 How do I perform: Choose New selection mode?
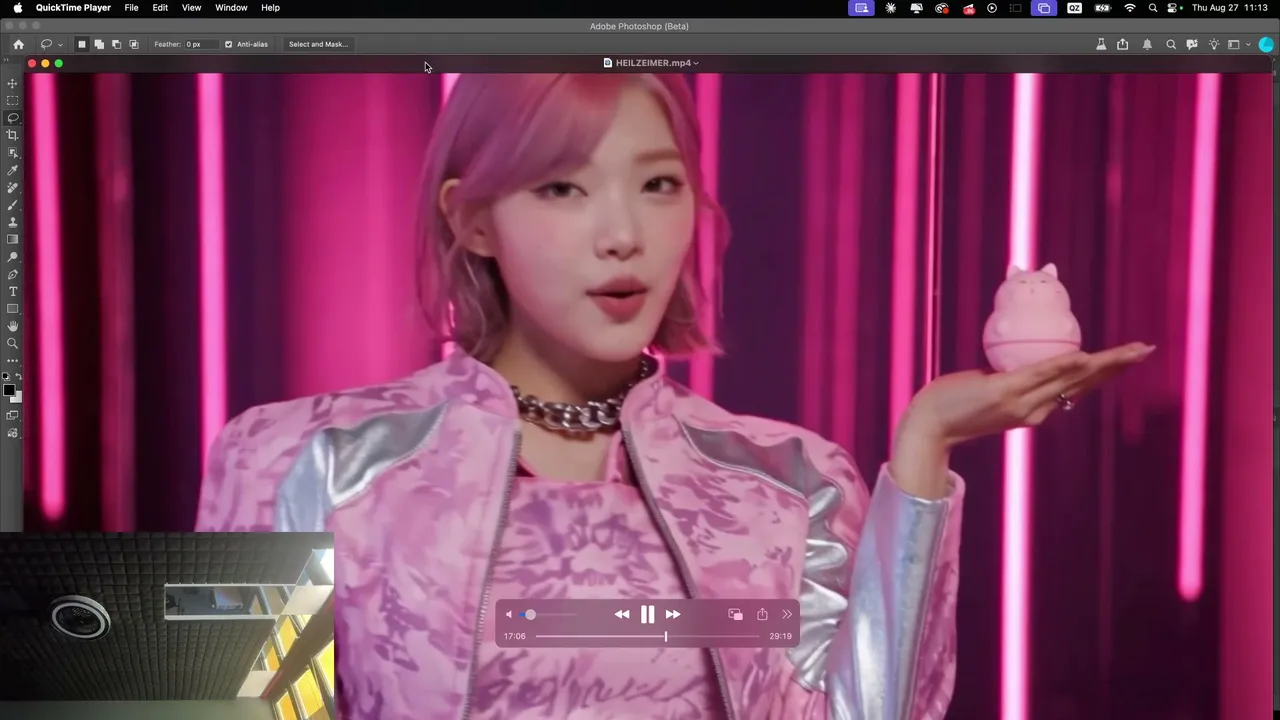point(82,44)
